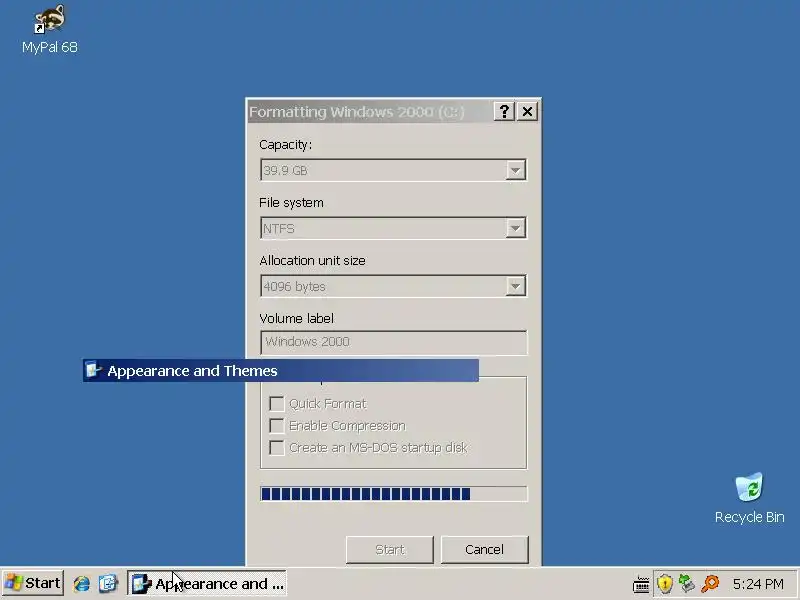Open the File system NTFS dropdown
The image size is (800, 600).
tap(515, 228)
